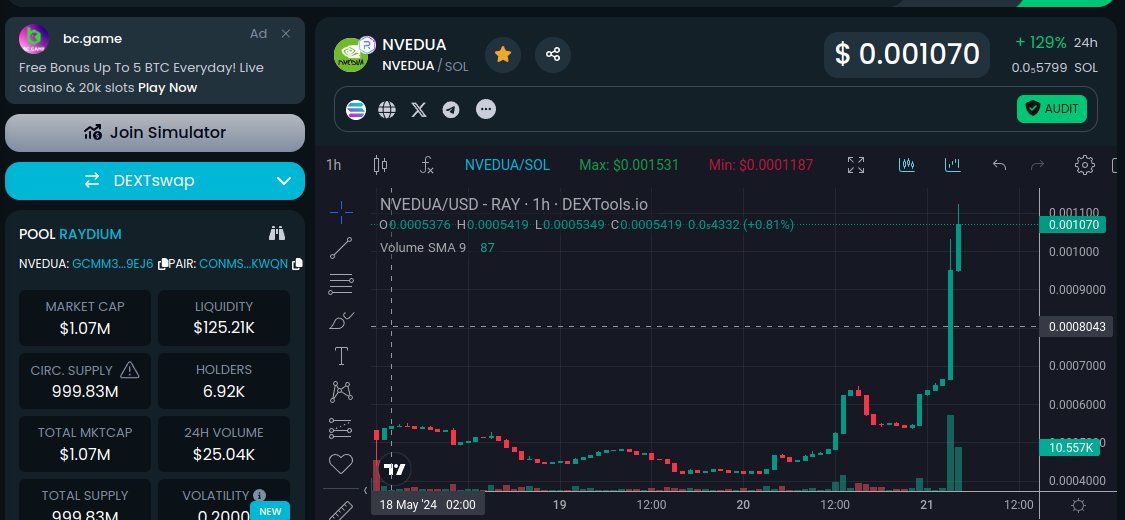Open the token's Telegram channel
Screen dimensions: 1125x520
pos(451,110)
